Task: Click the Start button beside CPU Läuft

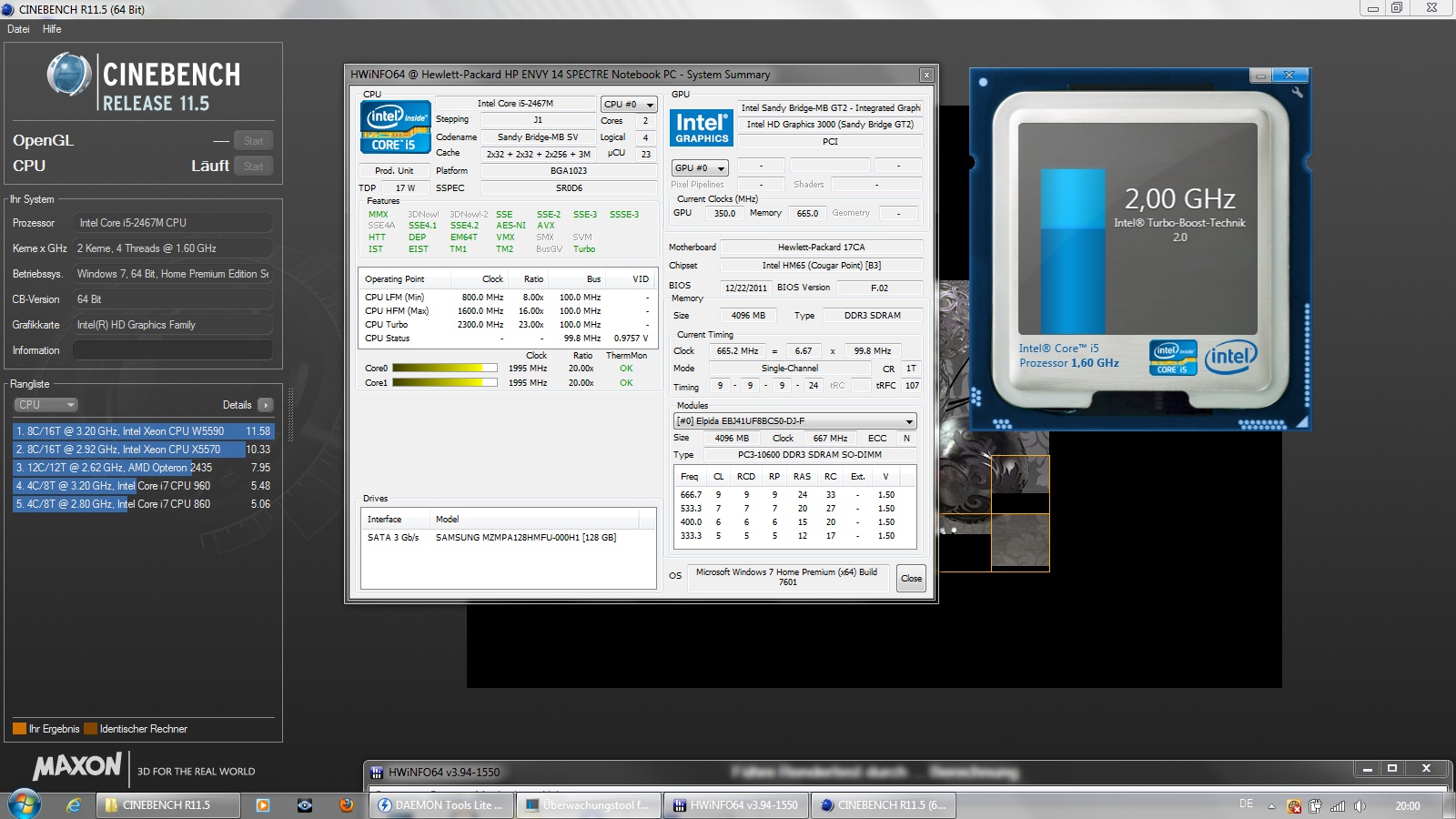Action: (x=254, y=167)
